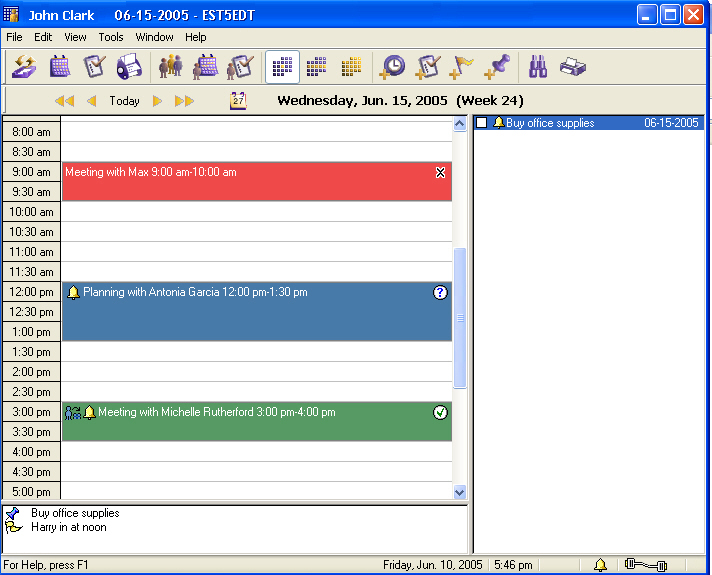Screen dimensions: 712x575
Task: Click the person with task clipboard icon
Action: (x=240, y=67)
